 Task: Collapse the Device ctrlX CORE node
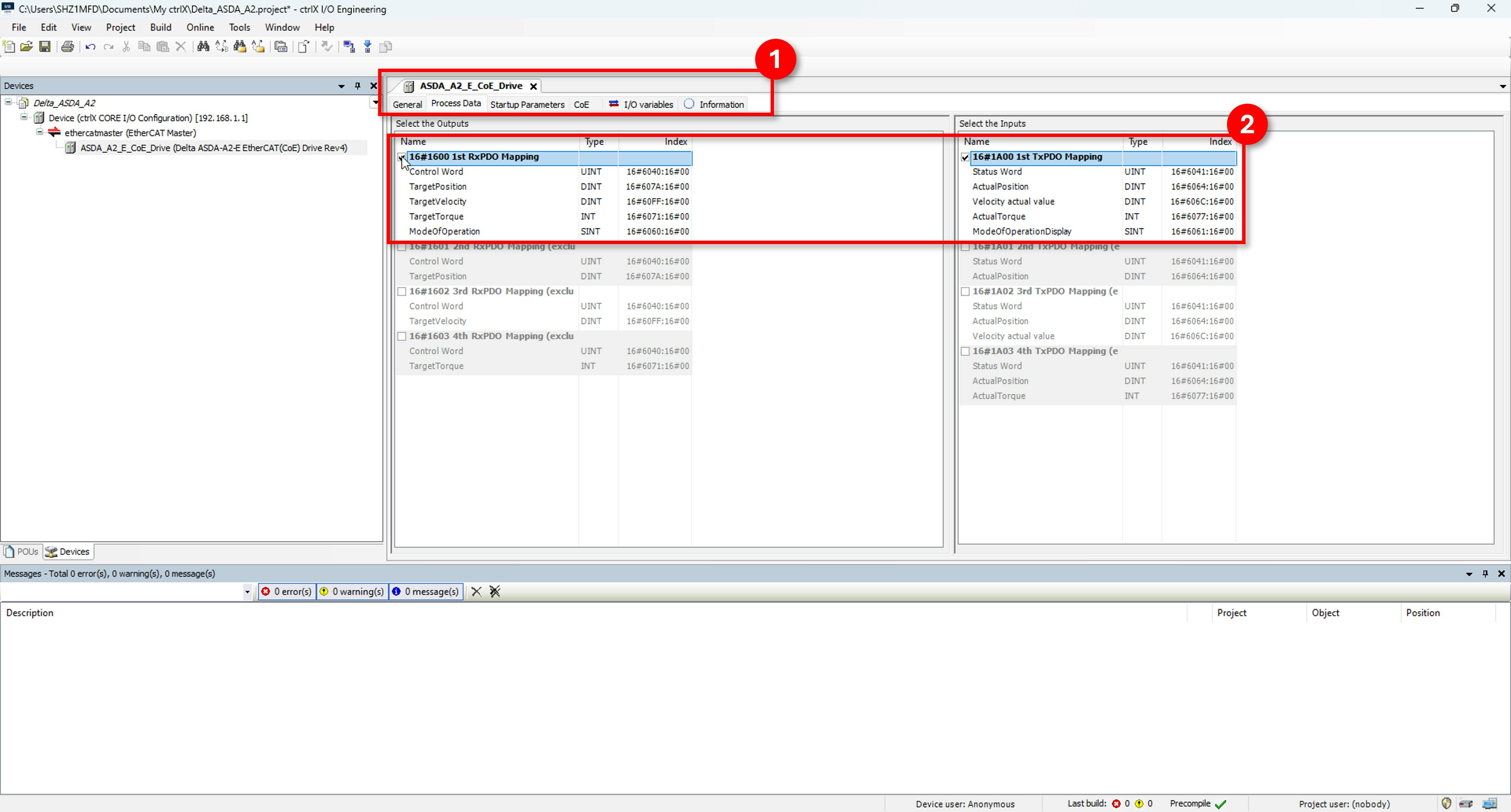click(24, 117)
